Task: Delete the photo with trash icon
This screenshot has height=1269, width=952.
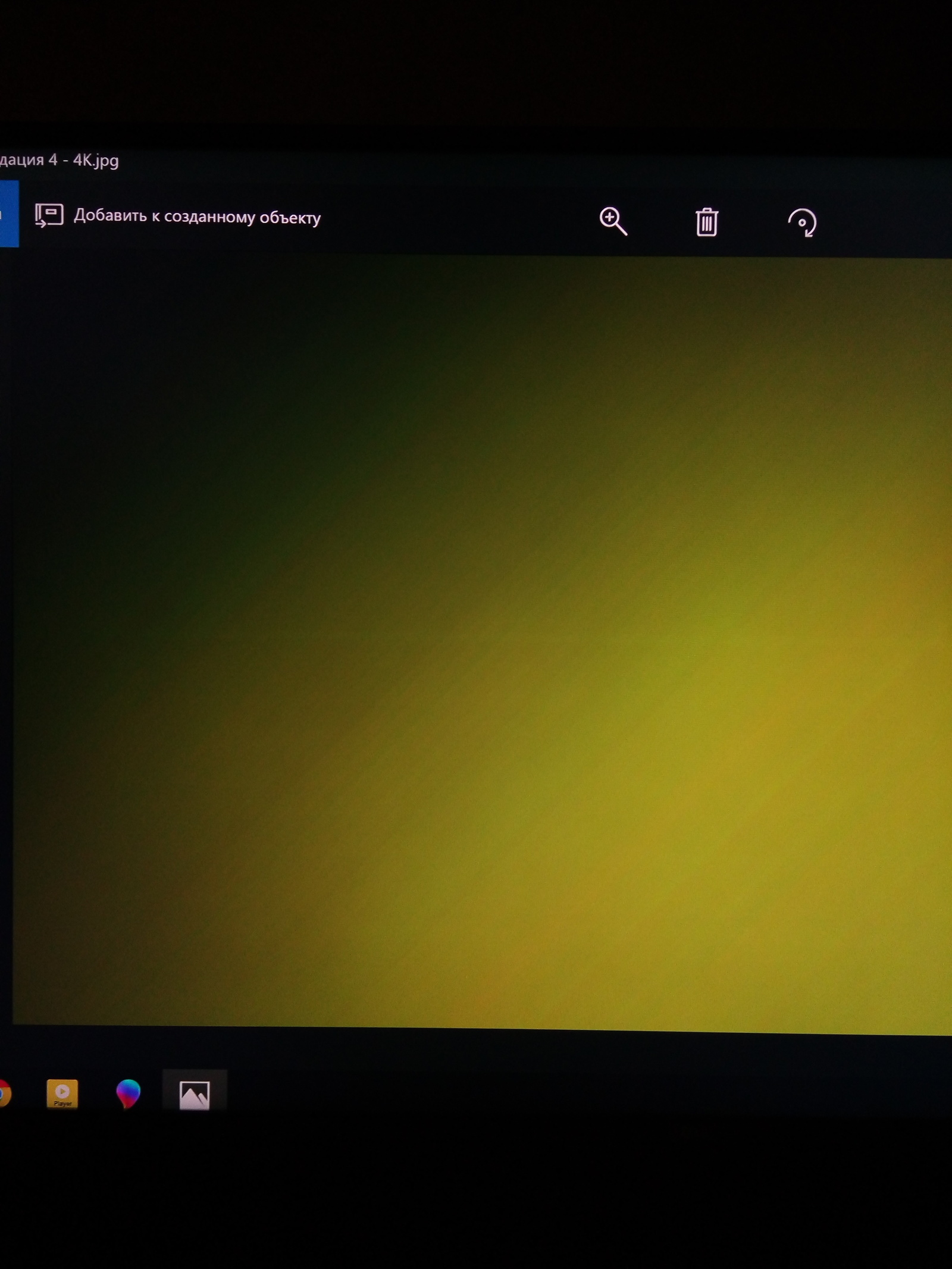Action: pos(707,222)
